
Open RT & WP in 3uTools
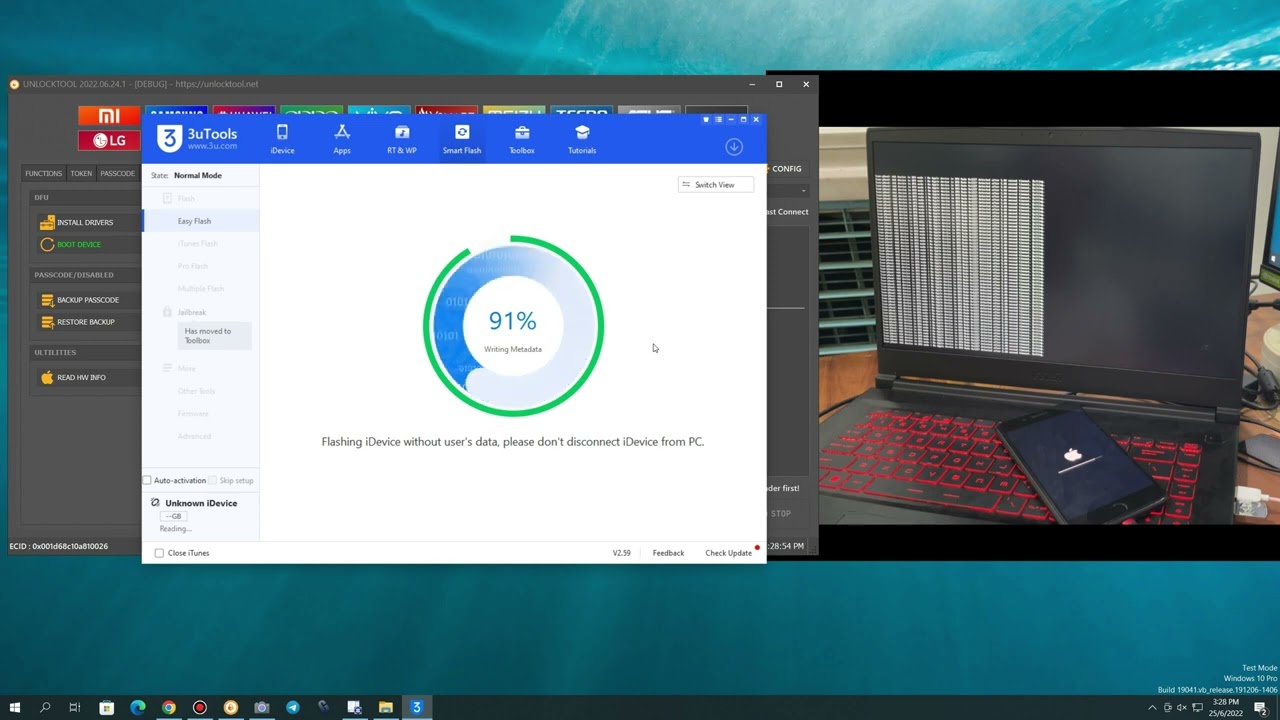(x=402, y=139)
